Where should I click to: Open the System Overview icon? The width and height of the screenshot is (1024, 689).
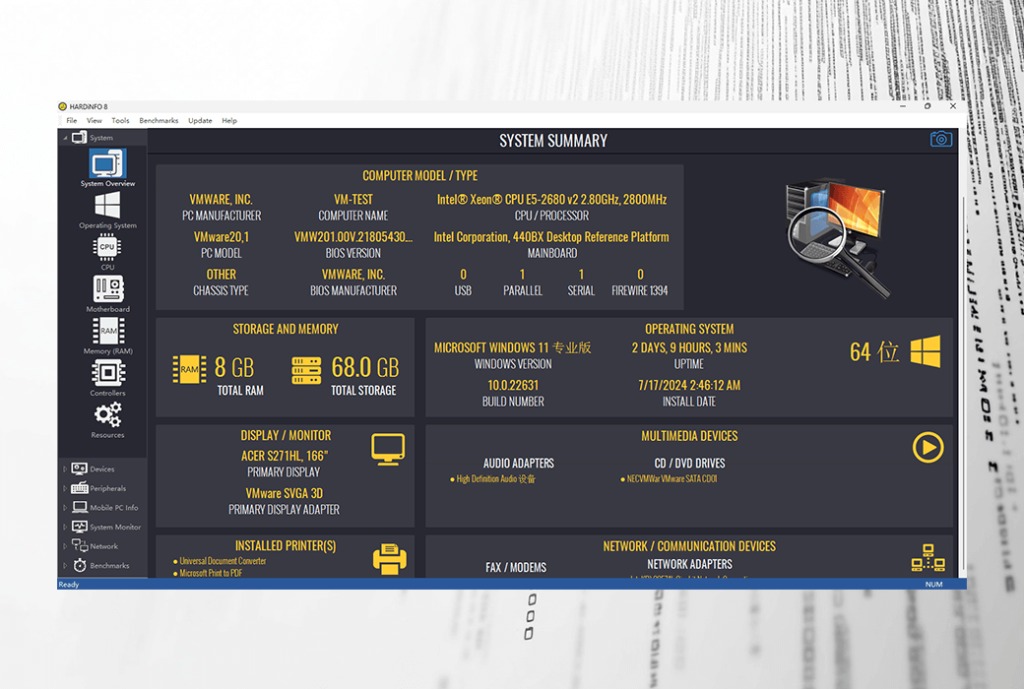coord(107,164)
